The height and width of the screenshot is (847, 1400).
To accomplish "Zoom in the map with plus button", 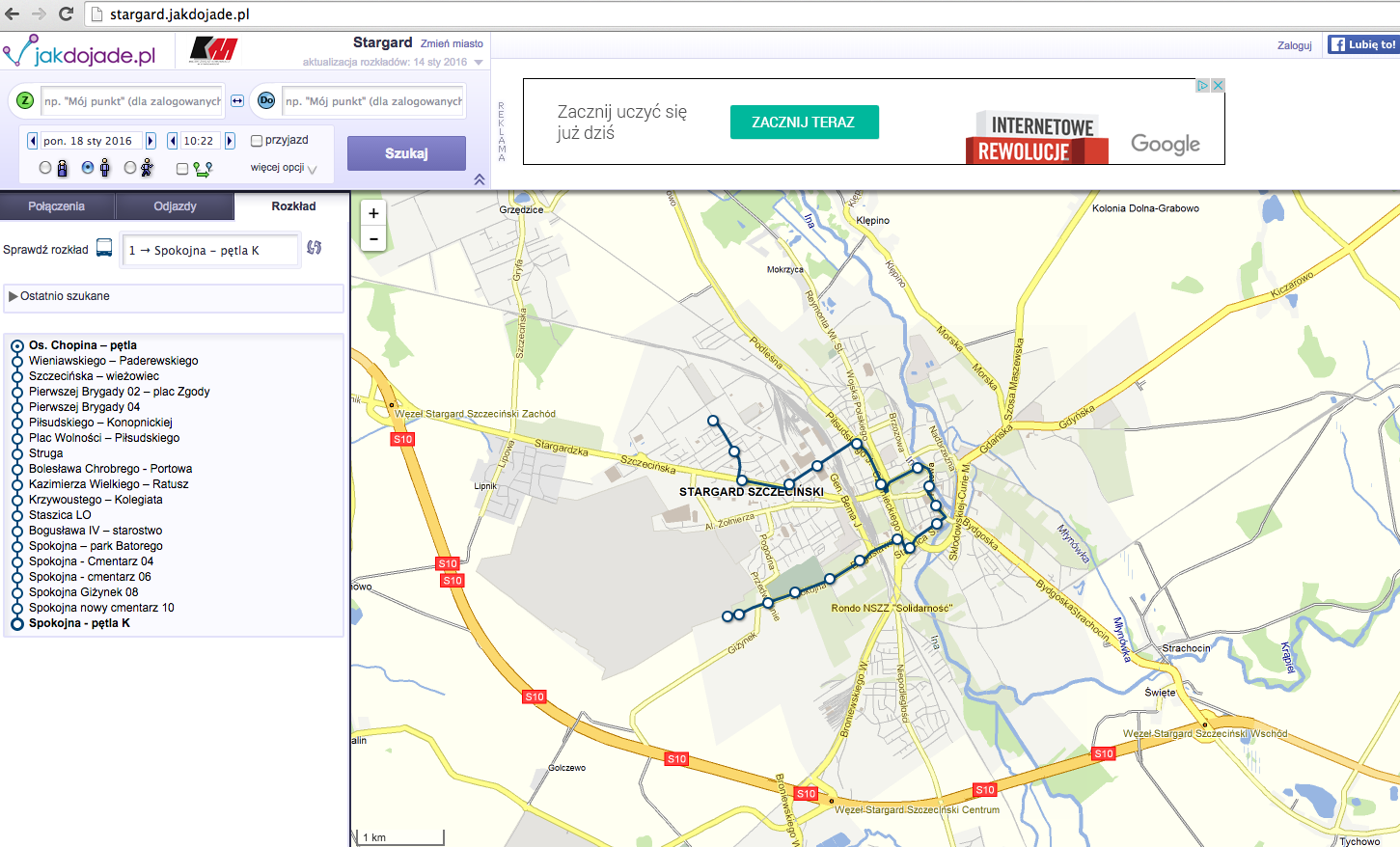I will click(x=373, y=213).
